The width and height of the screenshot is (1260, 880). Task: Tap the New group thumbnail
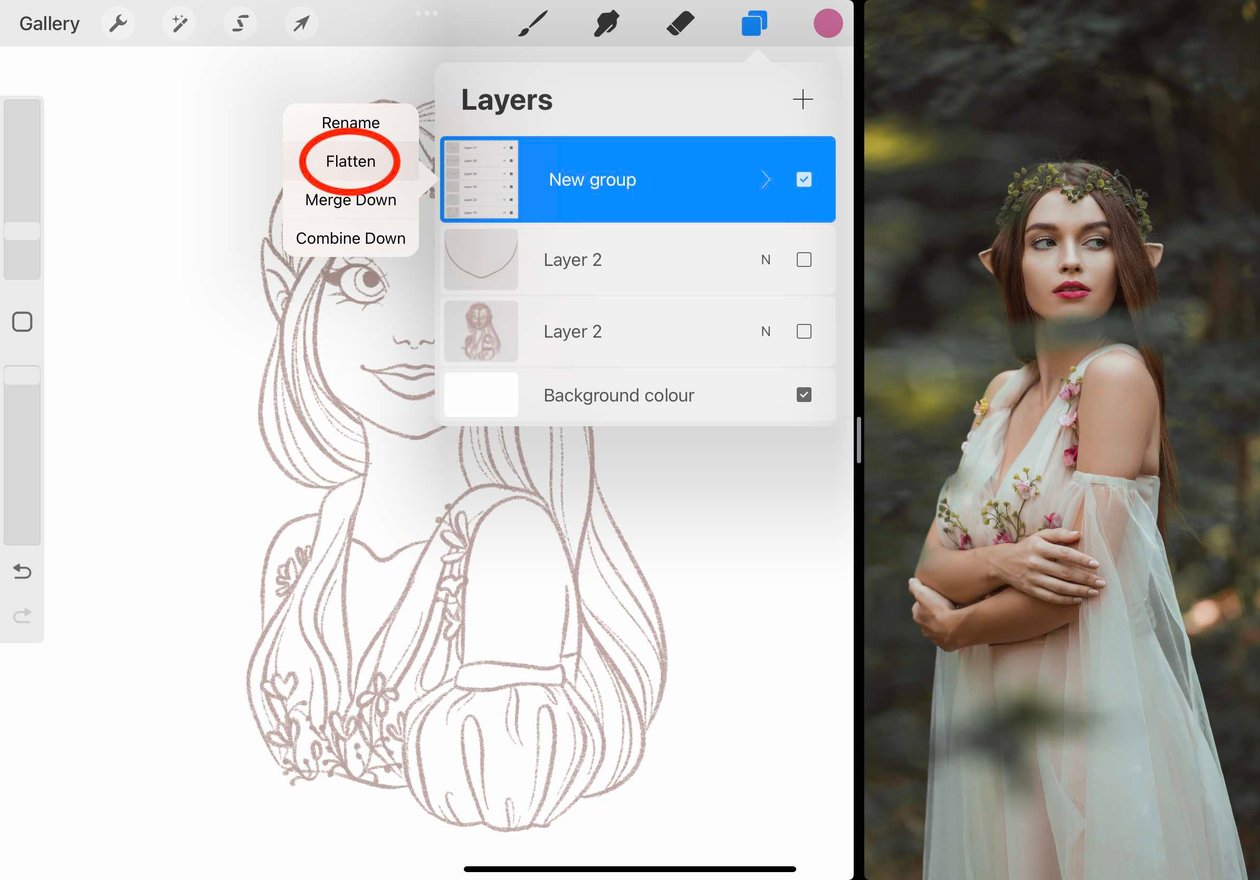(x=481, y=179)
